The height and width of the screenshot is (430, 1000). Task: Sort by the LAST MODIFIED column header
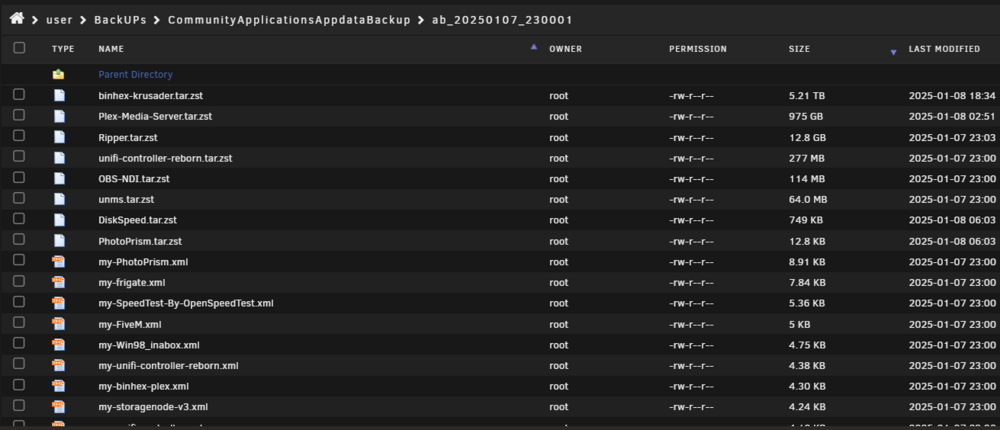click(945, 49)
